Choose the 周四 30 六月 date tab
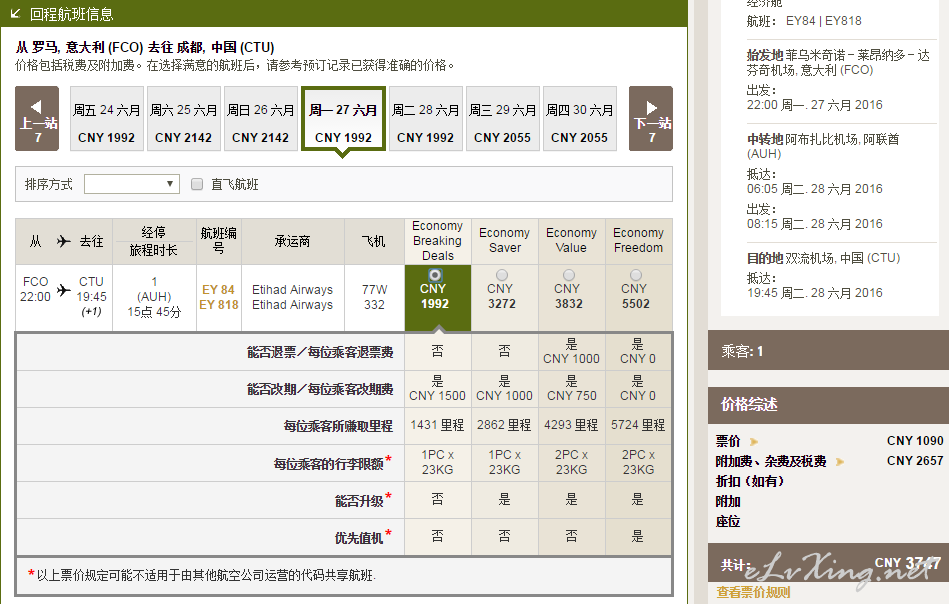Viewport: 949px width, 604px height. point(579,119)
